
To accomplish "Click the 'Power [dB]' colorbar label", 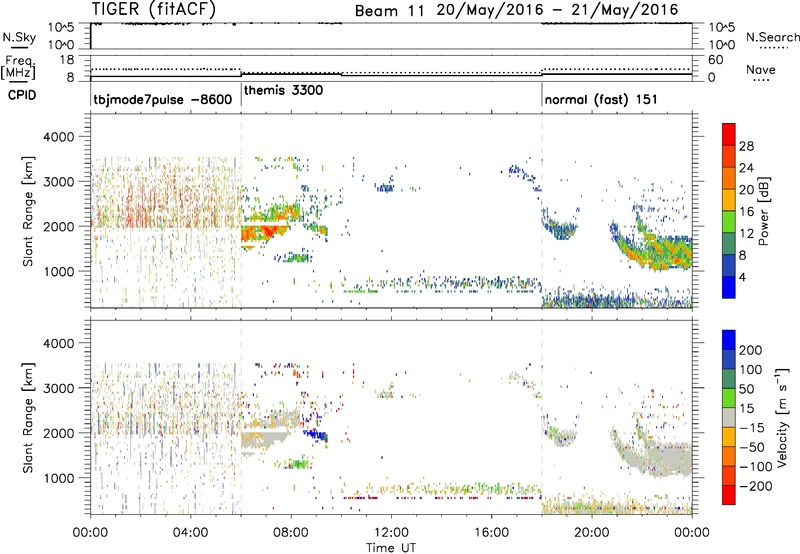I will [x=763, y=211].
